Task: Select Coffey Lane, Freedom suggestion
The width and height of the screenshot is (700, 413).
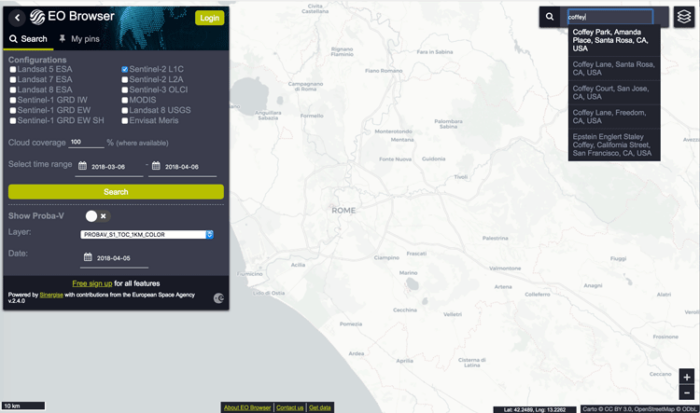Action: tap(614, 117)
